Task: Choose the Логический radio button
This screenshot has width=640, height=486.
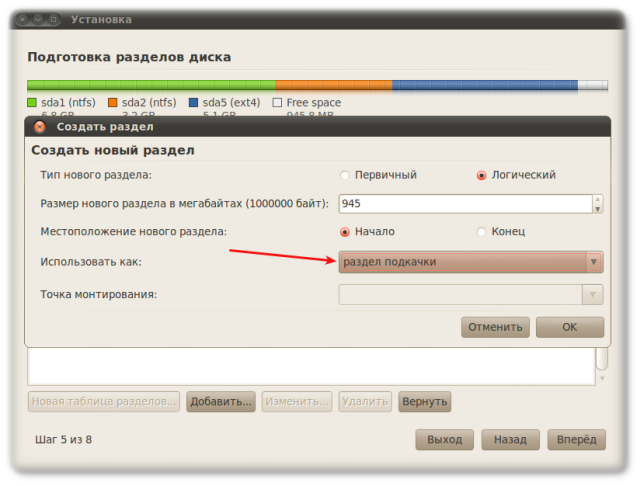Action: [482, 175]
